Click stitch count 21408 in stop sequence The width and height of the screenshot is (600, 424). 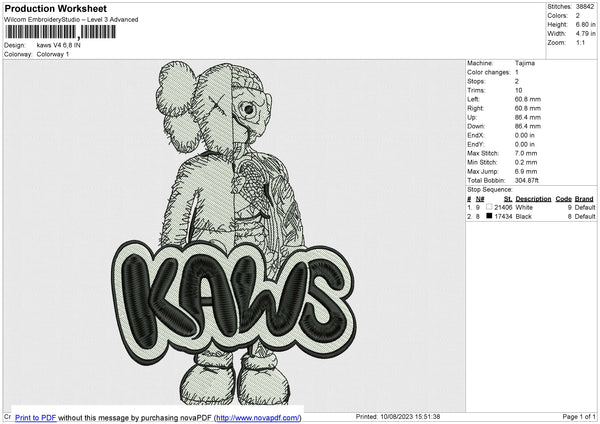[x=503, y=207]
